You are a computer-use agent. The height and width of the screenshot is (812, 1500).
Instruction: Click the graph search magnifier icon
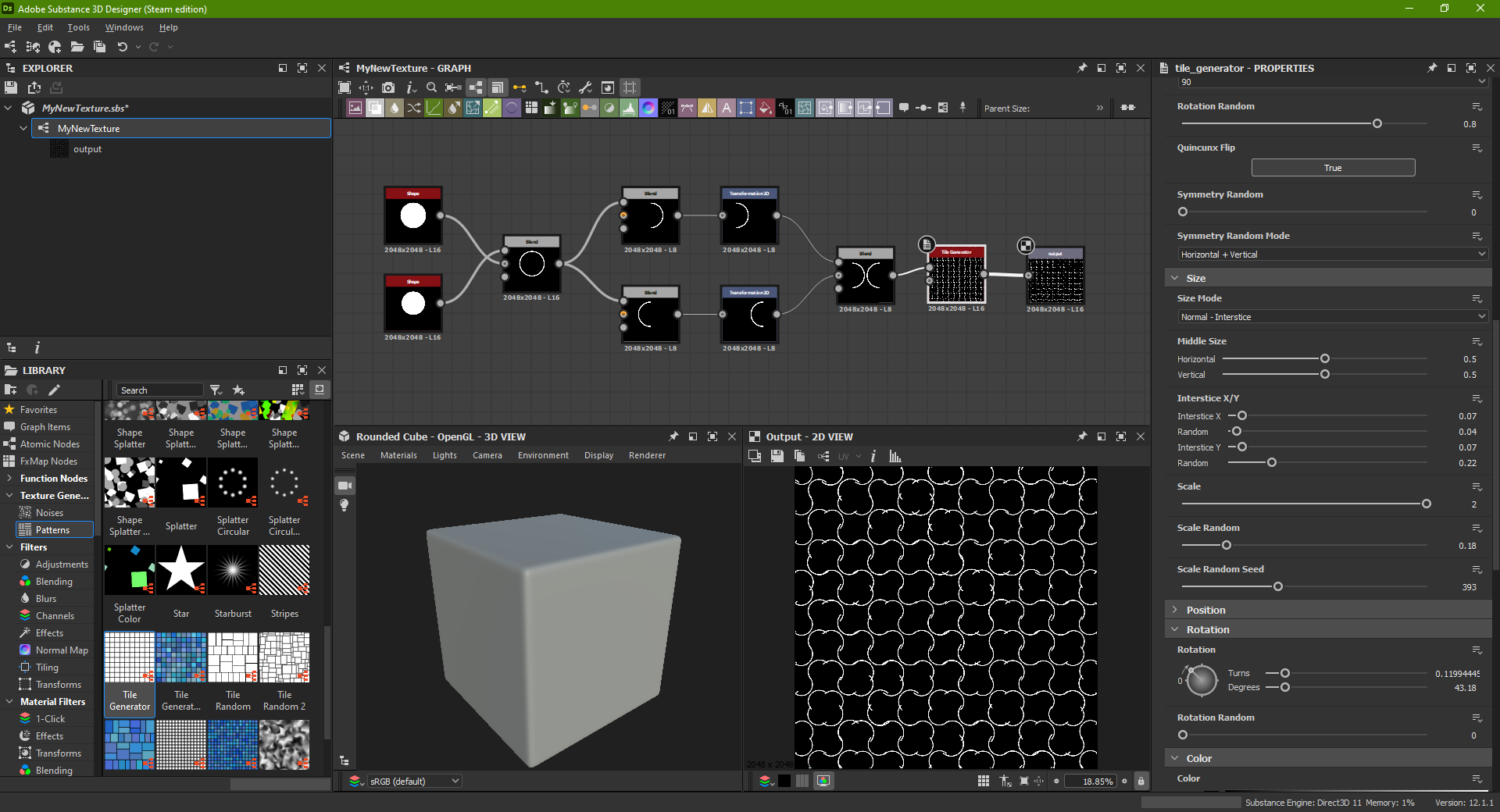[431, 87]
